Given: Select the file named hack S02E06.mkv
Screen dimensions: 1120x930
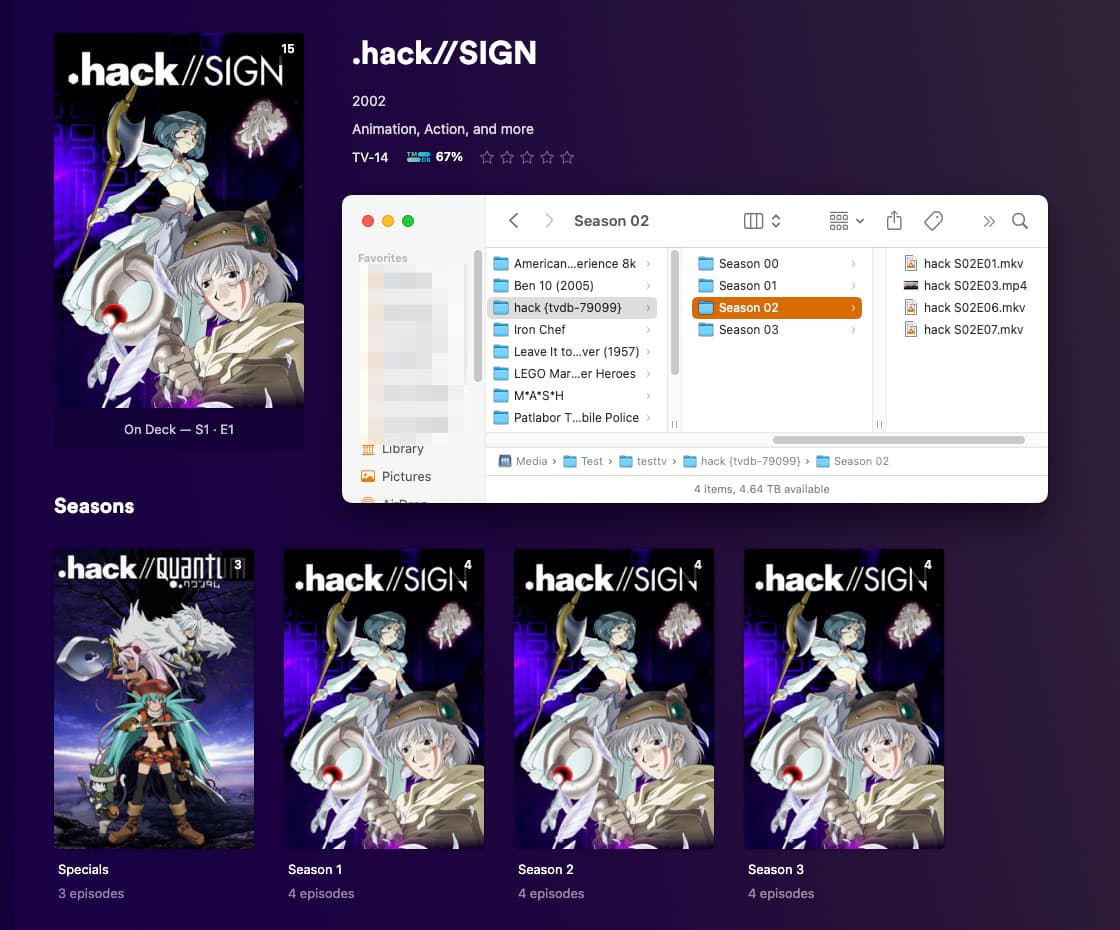Looking at the screenshot, I should click(974, 308).
